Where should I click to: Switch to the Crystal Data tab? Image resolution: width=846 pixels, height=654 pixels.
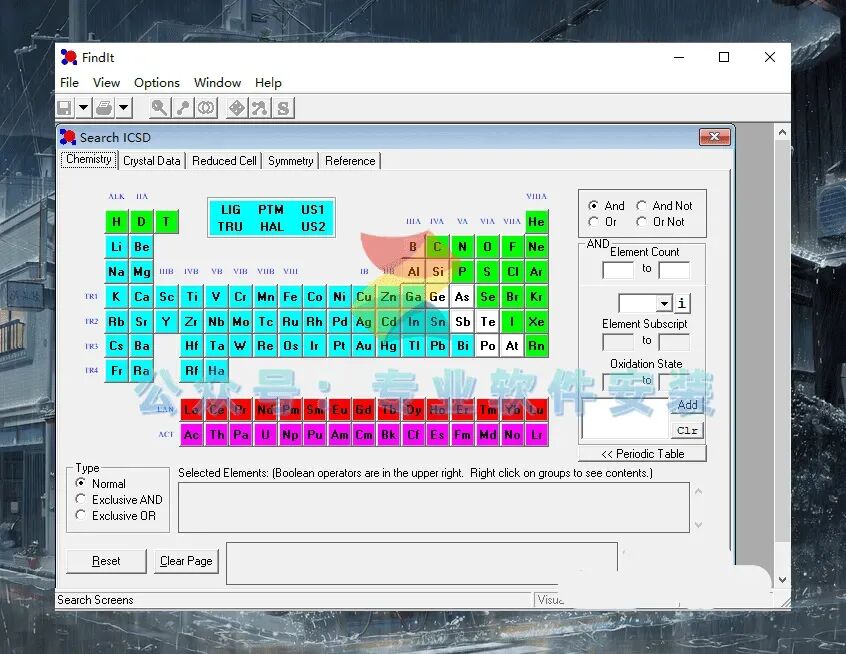tap(152, 161)
